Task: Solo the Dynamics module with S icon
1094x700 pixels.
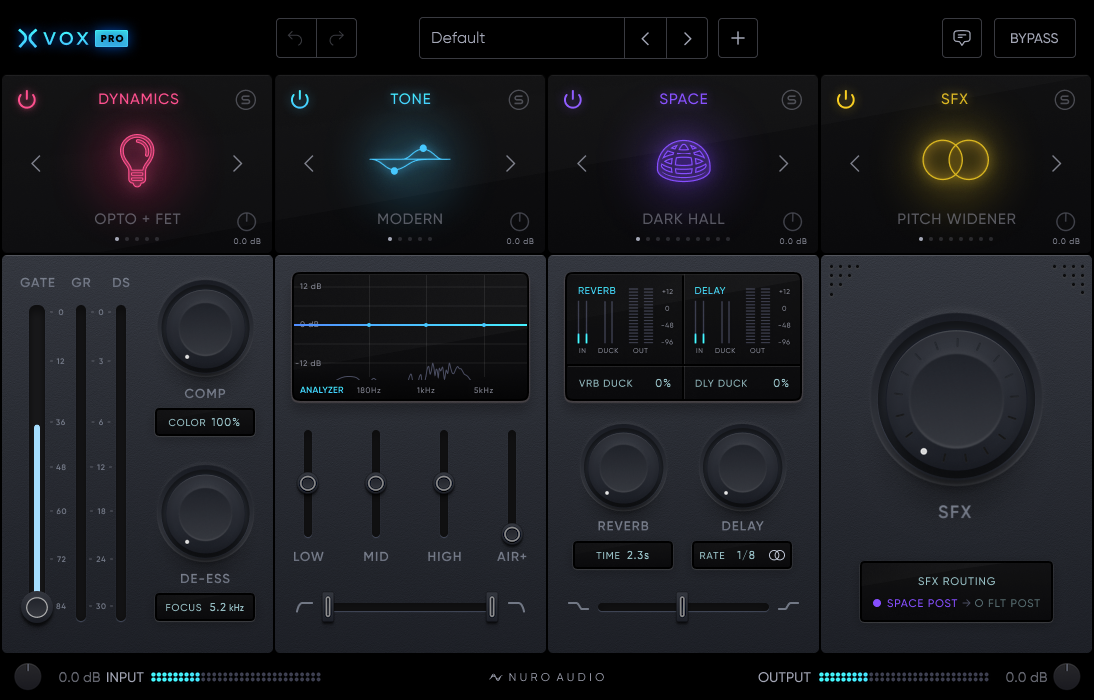Action: pos(246,99)
